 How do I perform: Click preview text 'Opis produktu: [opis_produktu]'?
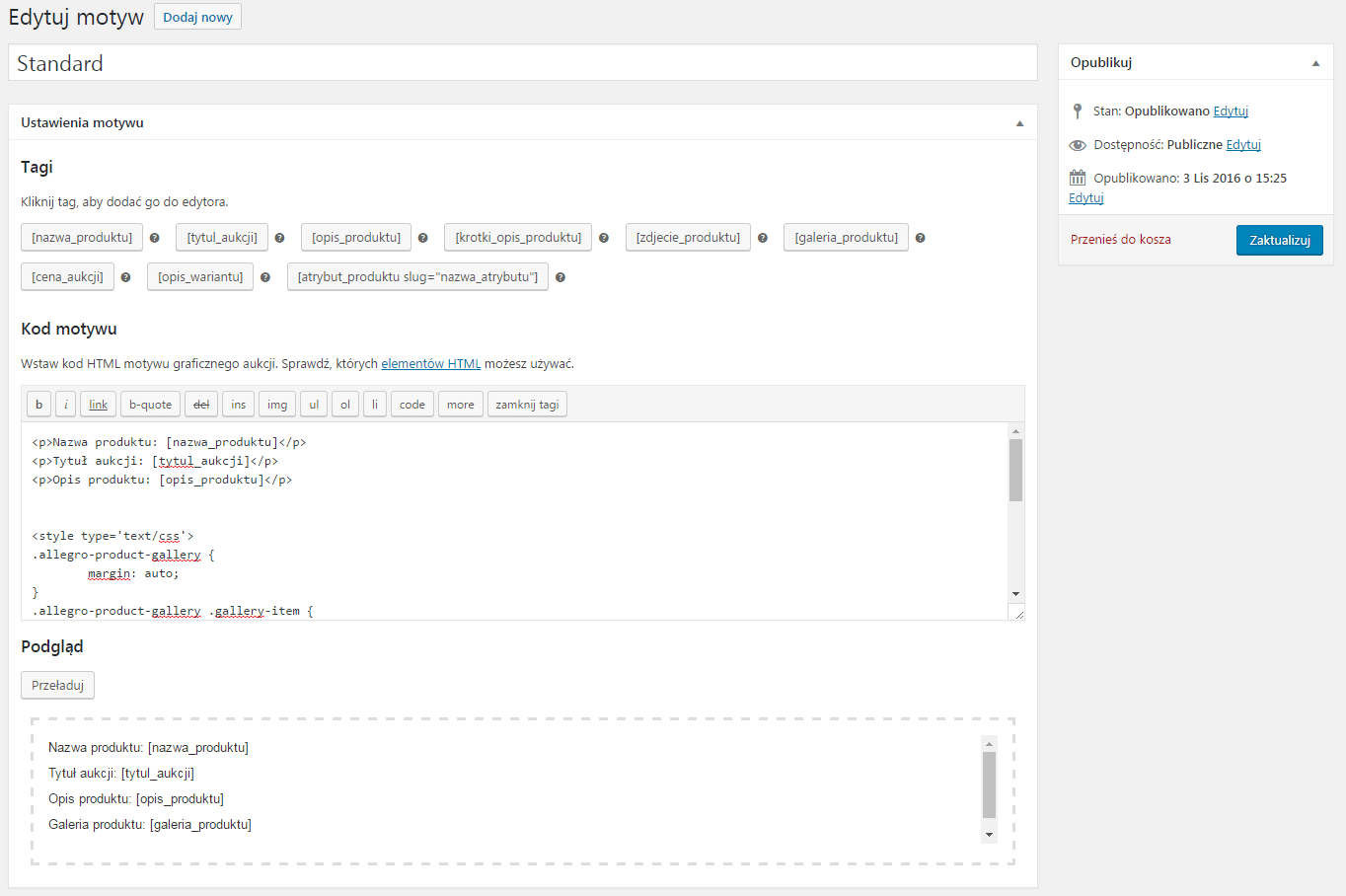136,799
